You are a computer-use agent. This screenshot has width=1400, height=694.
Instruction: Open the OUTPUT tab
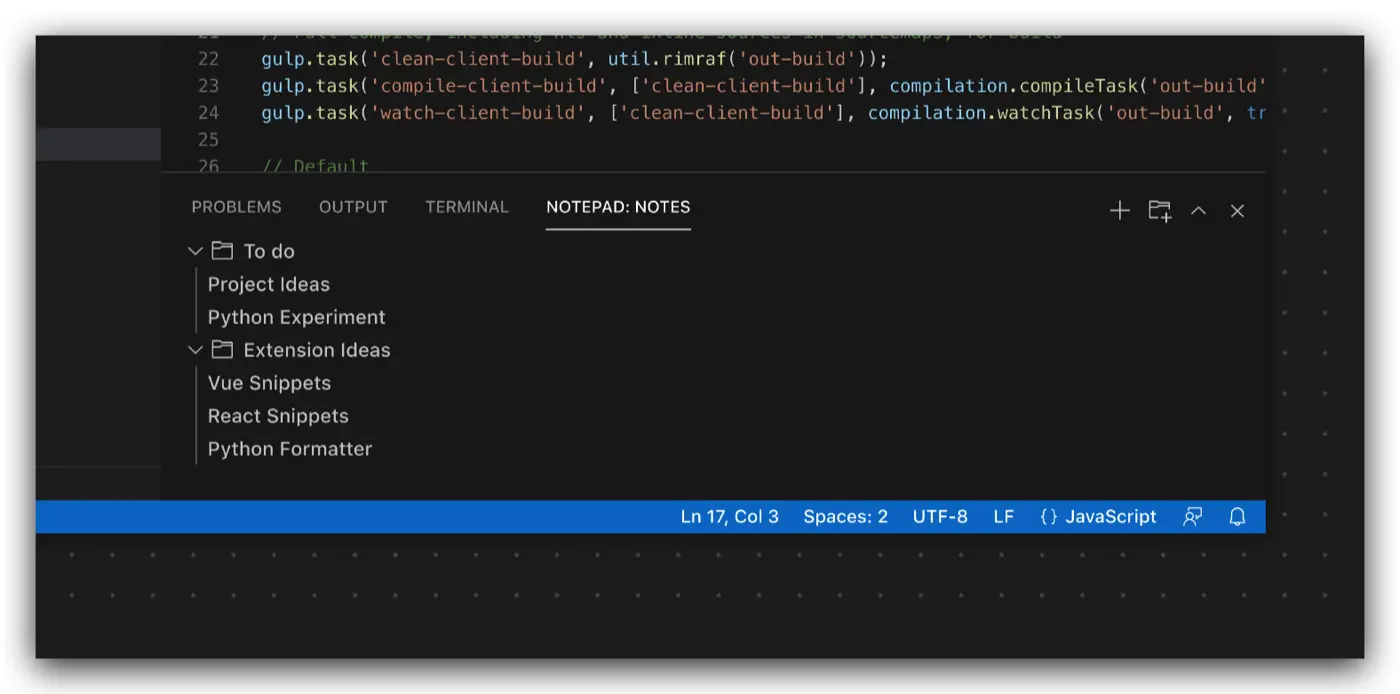tap(353, 207)
